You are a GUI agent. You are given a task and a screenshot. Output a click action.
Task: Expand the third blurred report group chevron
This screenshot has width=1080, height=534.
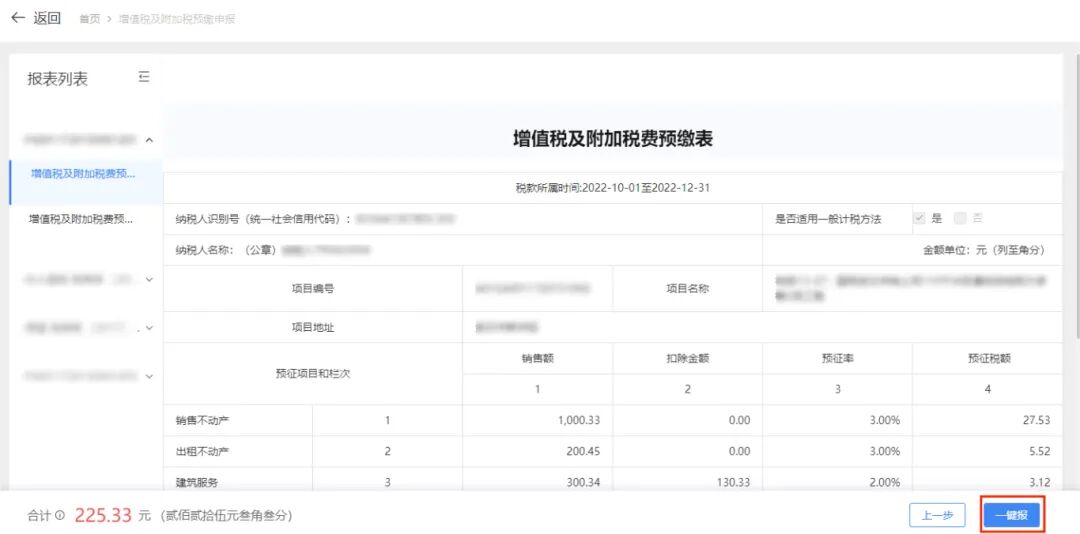pyautogui.click(x=149, y=327)
